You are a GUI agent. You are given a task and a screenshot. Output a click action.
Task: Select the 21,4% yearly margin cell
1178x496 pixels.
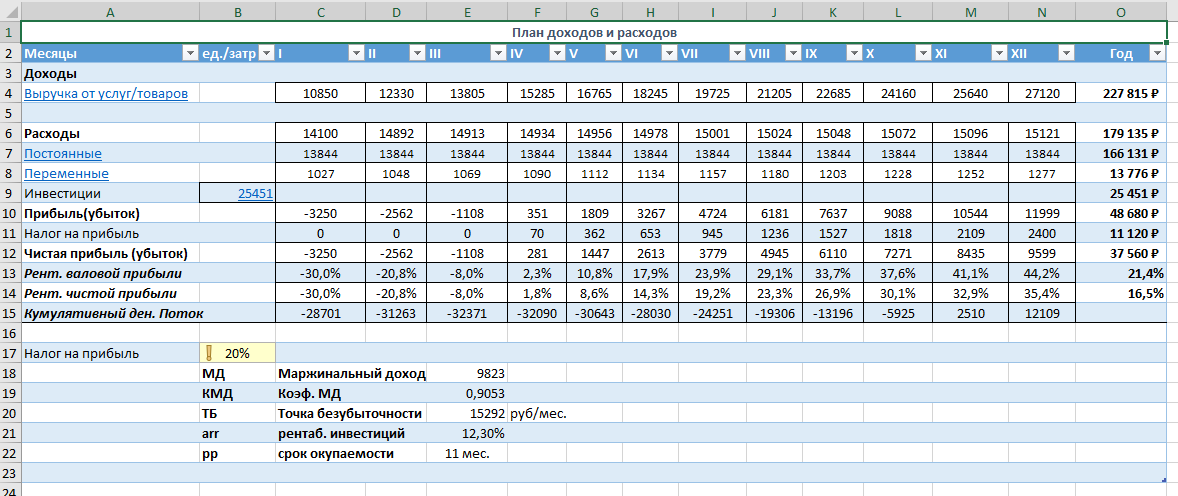pos(1120,272)
